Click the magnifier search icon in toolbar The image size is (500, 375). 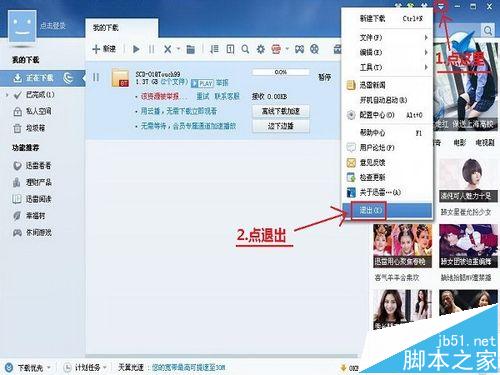click(245, 49)
